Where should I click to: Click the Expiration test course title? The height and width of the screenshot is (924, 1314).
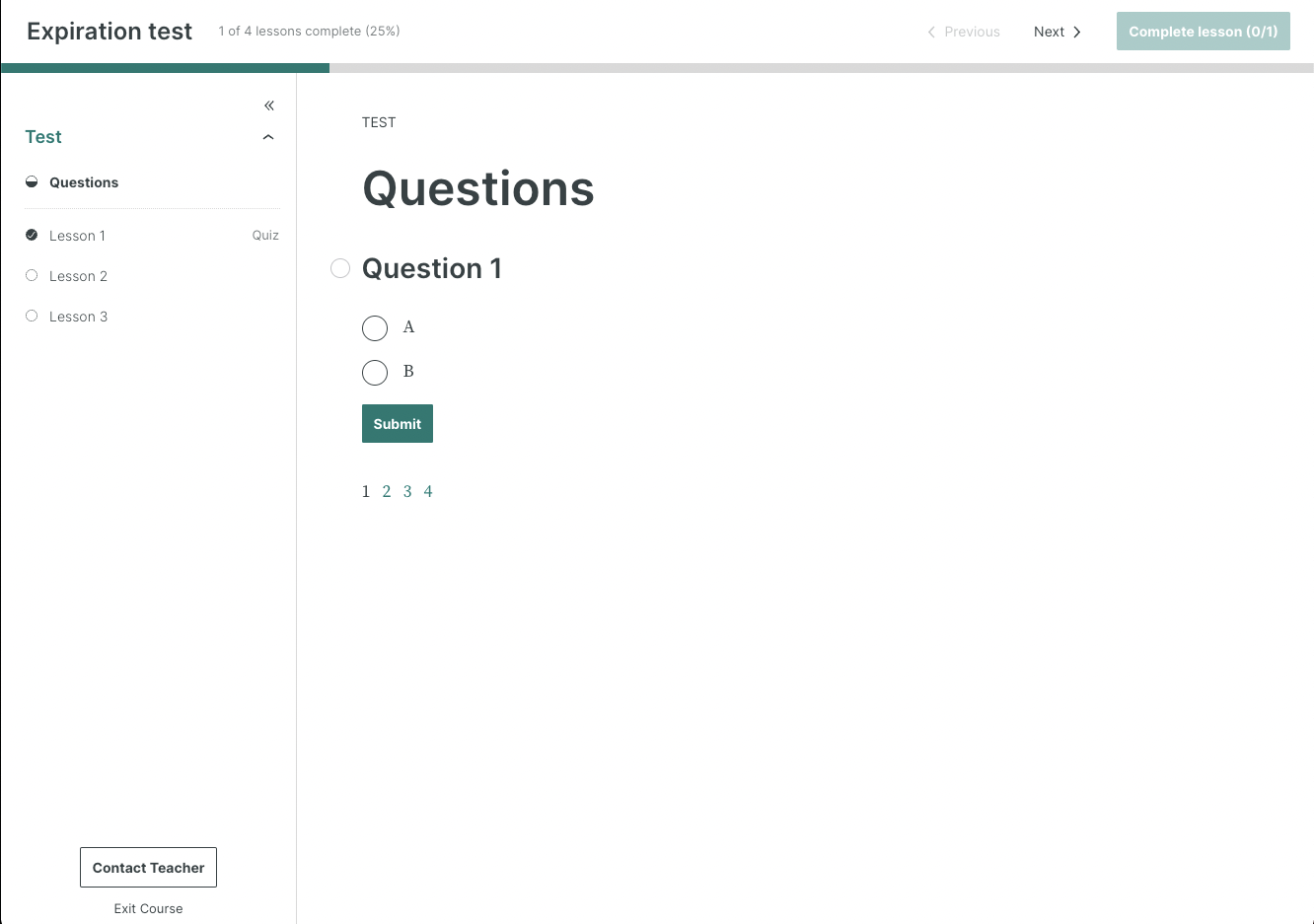(109, 32)
